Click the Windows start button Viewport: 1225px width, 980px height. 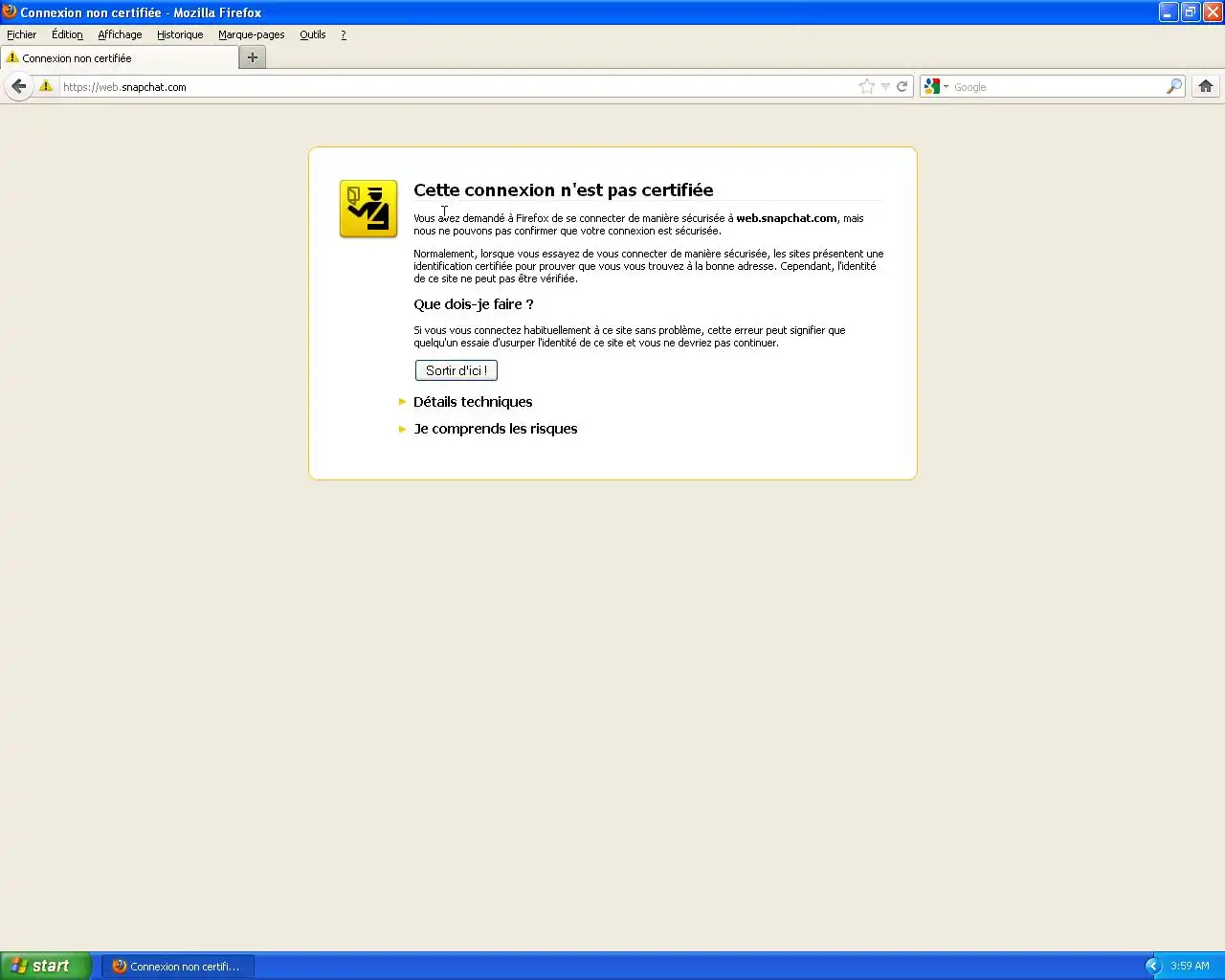click(x=46, y=966)
